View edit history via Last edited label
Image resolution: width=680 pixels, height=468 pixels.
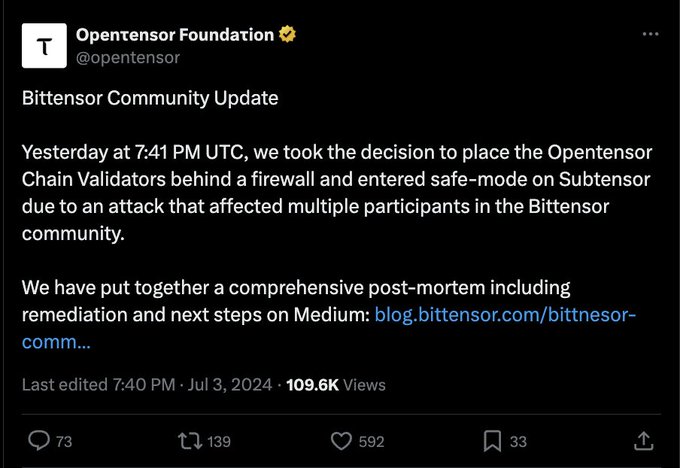[x=98, y=385]
